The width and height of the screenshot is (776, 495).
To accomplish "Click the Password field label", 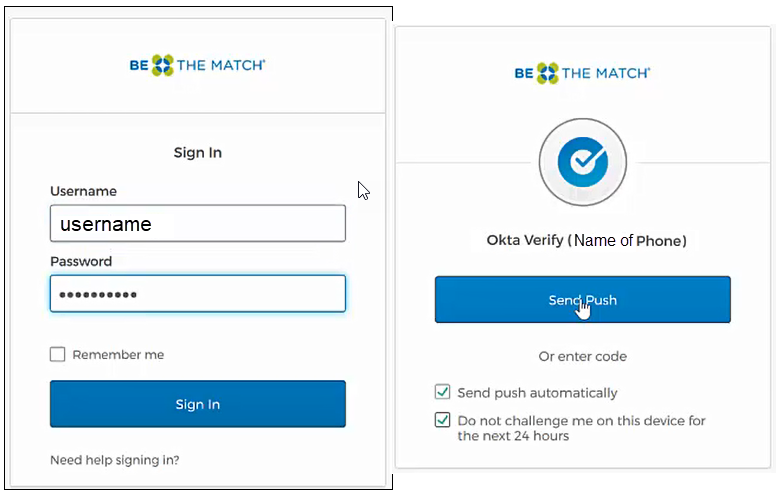I will point(81,261).
